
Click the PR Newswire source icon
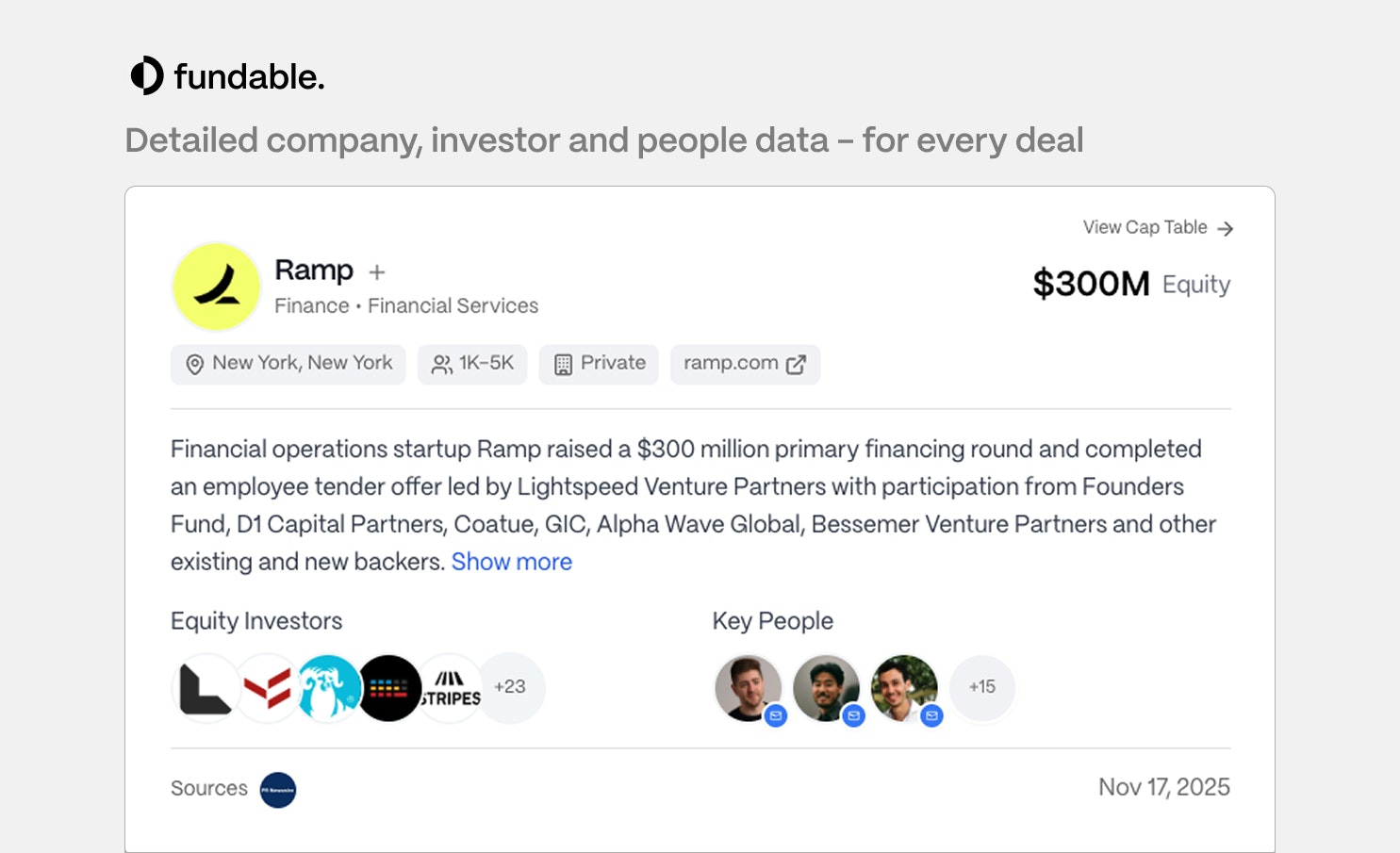coord(278,790)
